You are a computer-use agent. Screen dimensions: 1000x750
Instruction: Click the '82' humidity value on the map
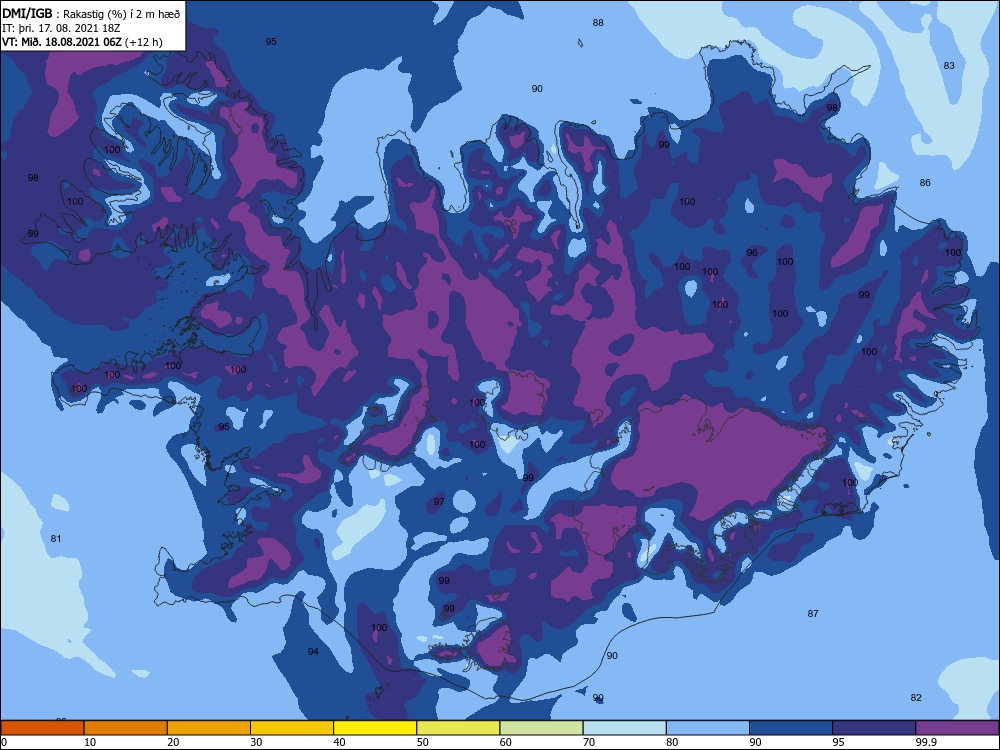point(916,697)
